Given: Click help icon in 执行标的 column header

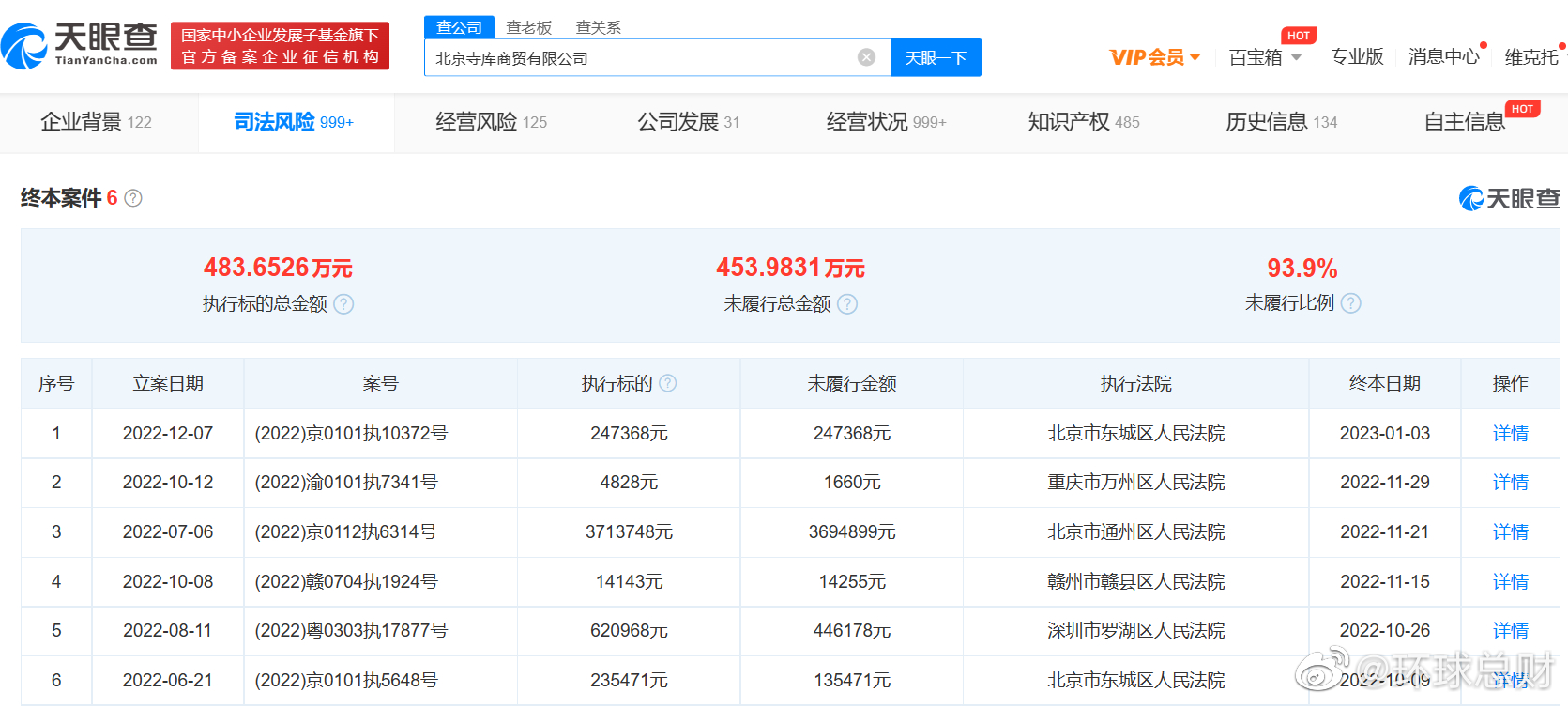Looking at the screenshot, I should (x=668, y=383).
